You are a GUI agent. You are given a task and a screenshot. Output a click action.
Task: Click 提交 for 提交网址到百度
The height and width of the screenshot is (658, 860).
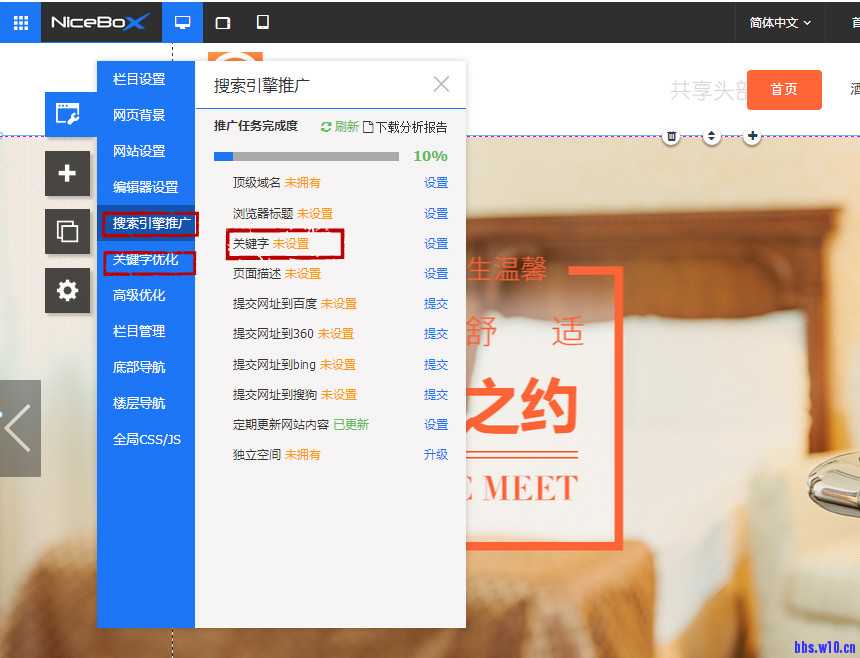[436, 303]
